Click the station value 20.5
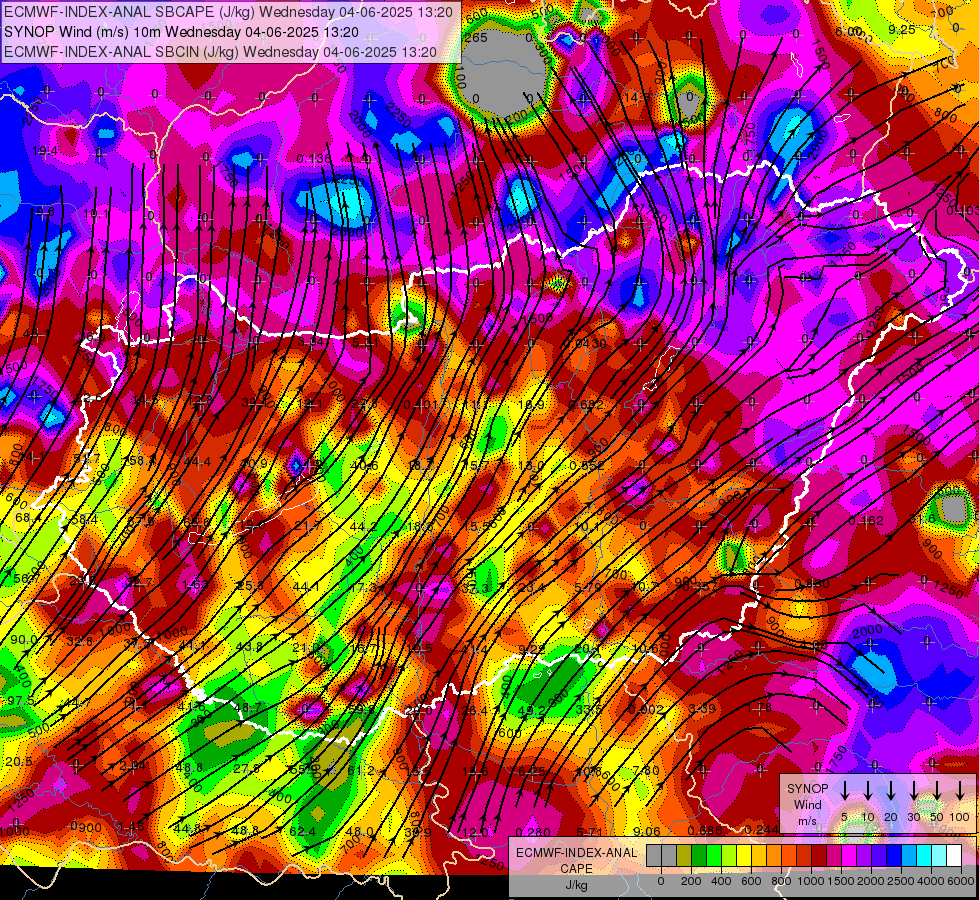Image resolution: width=979 pixels, height=900 pixels. [x=18, y=761]
